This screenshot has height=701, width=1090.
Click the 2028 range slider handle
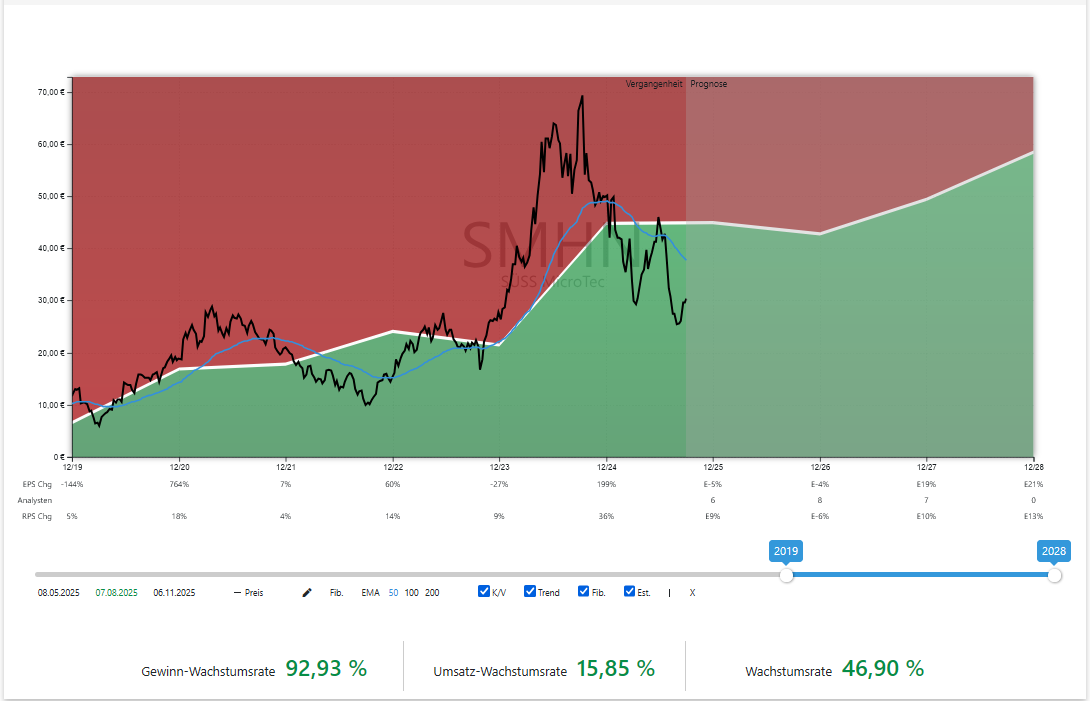pyautogui.click(x=1054, y=575)
